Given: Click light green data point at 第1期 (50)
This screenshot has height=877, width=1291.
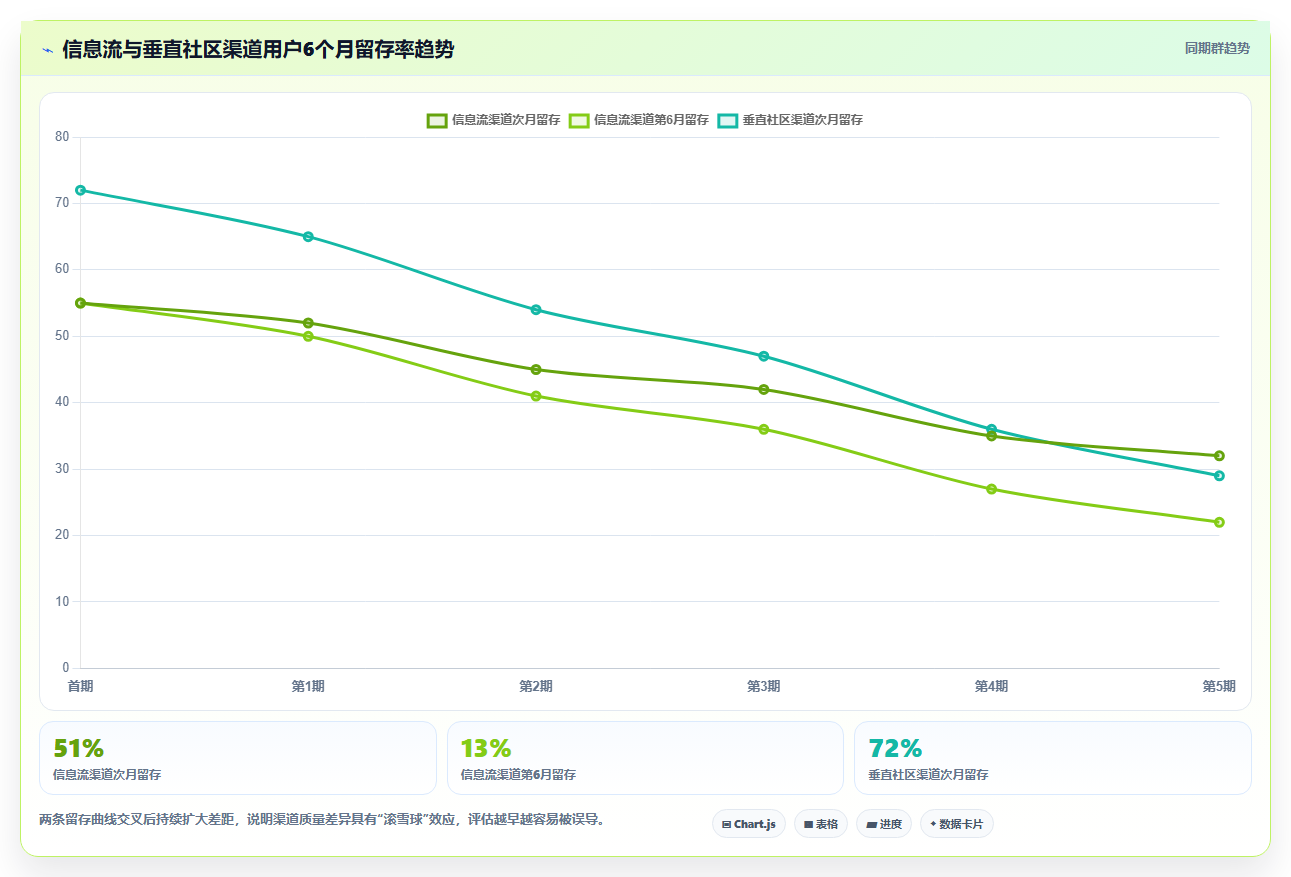Looking at the screenshot, I should [x=308, y=336].
